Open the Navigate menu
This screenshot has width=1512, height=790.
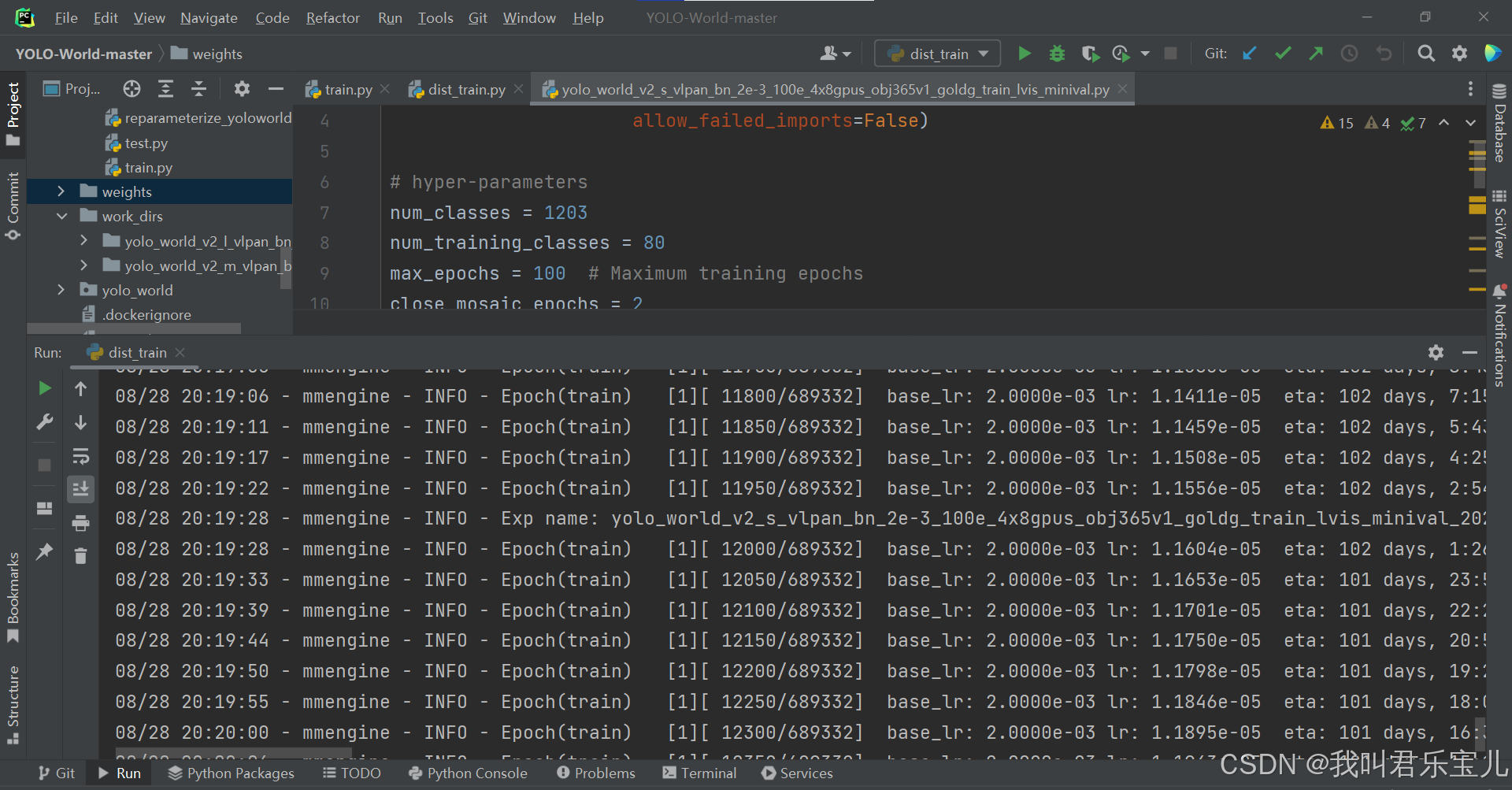tap(209, 17)
